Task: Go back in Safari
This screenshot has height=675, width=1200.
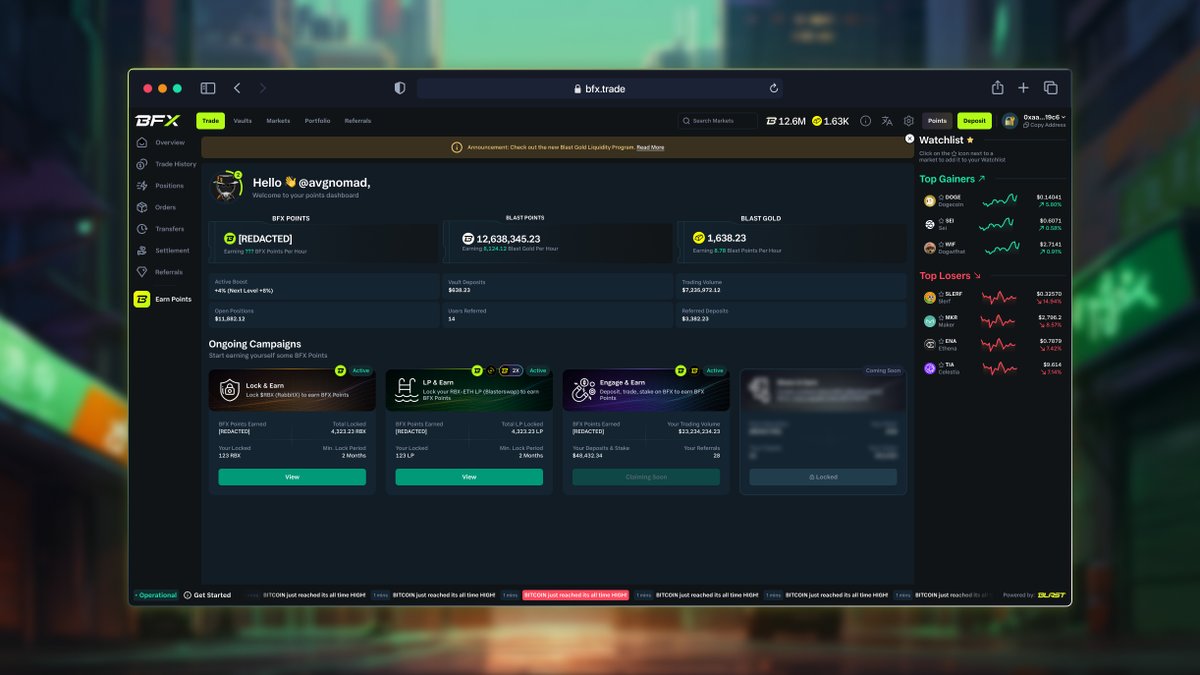Action: click(x=237, y=88)
